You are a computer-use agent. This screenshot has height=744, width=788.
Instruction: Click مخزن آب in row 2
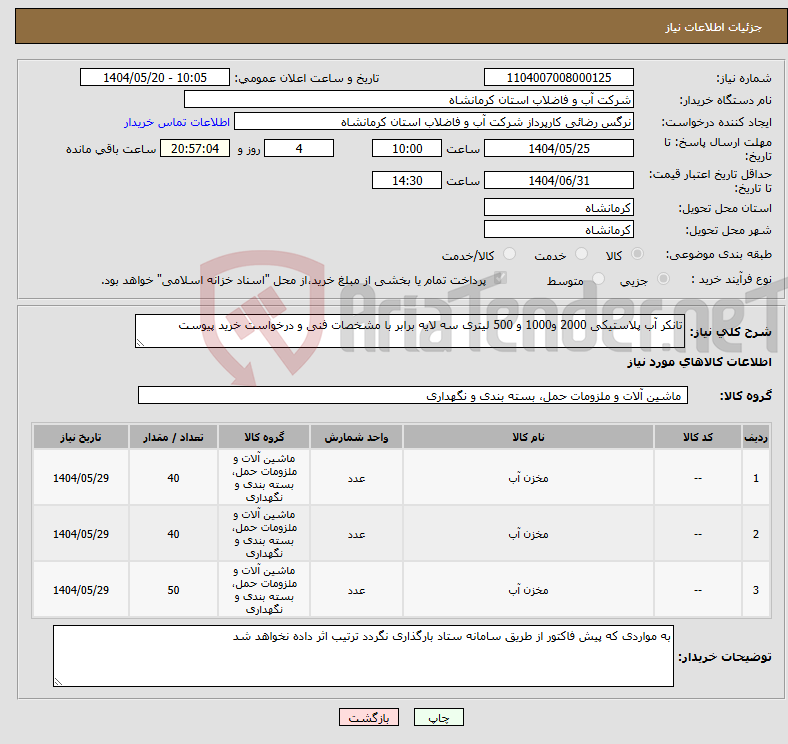[528, 533]
